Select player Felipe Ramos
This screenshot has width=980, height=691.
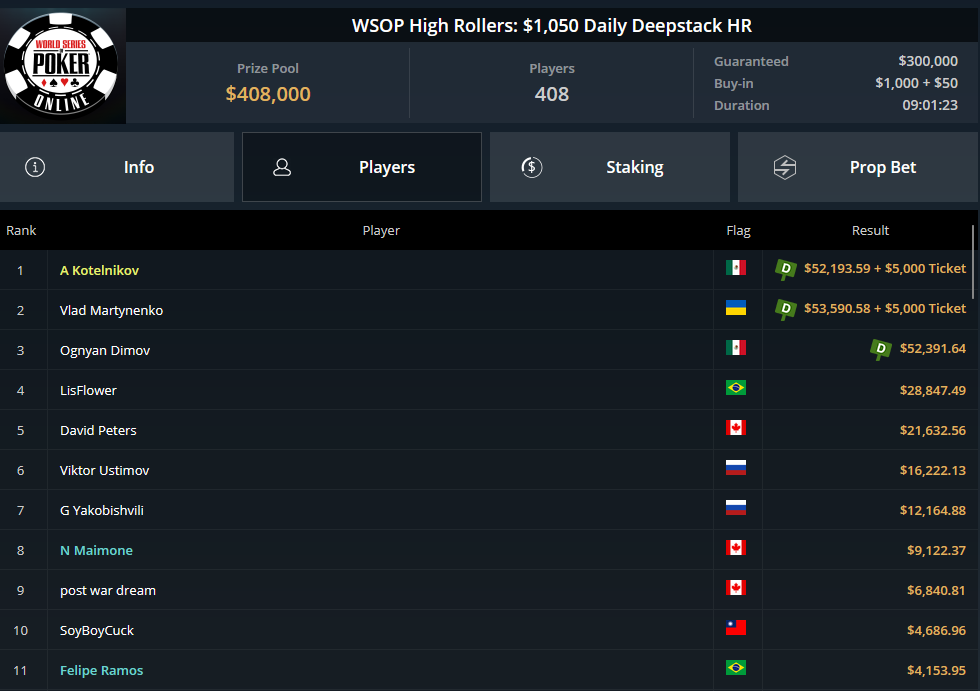[x=101, y=670]
